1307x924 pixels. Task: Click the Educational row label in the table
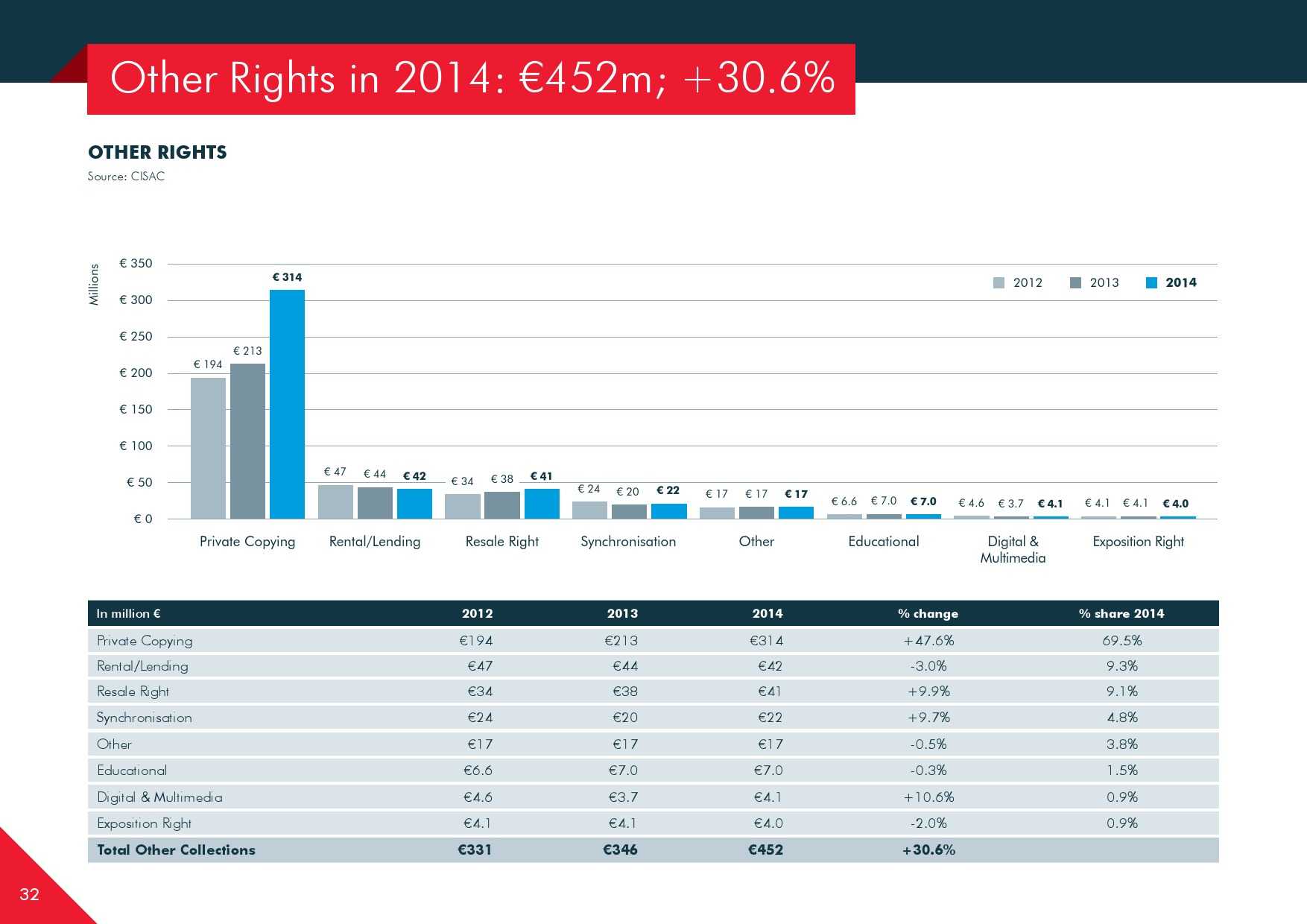(x=132, y=770)
